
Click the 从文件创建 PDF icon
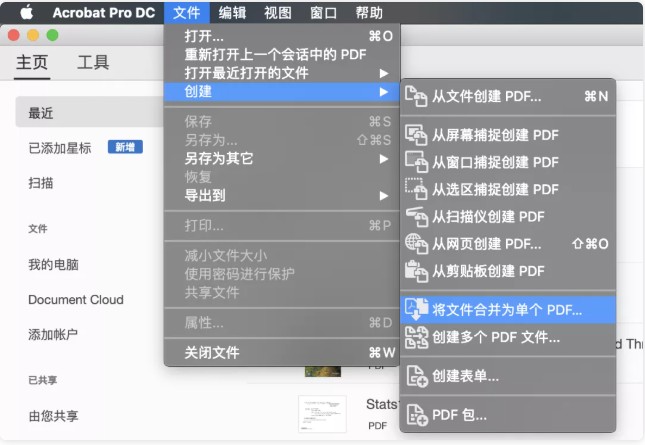416,96
